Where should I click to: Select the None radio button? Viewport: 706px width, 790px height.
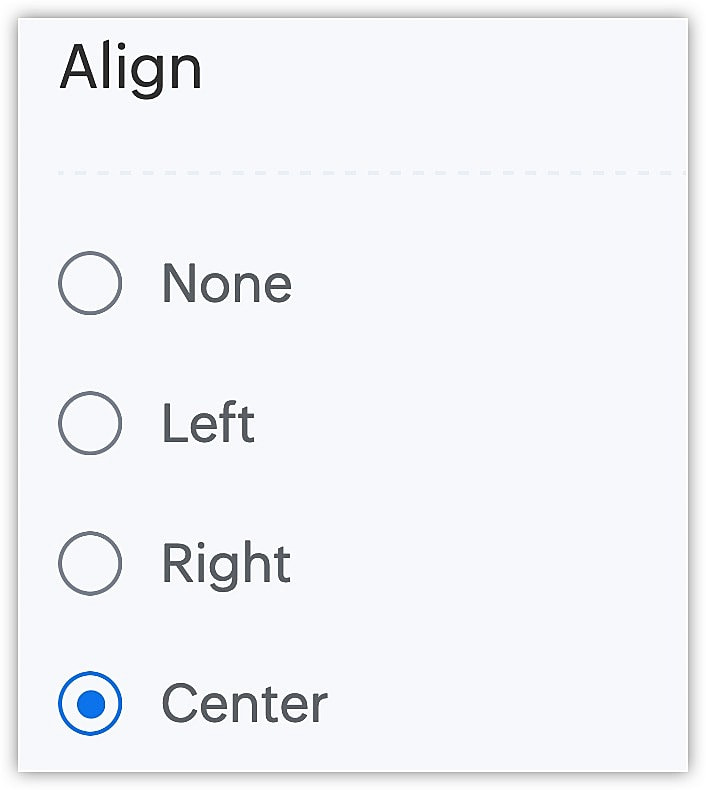(x=90, y=283)
